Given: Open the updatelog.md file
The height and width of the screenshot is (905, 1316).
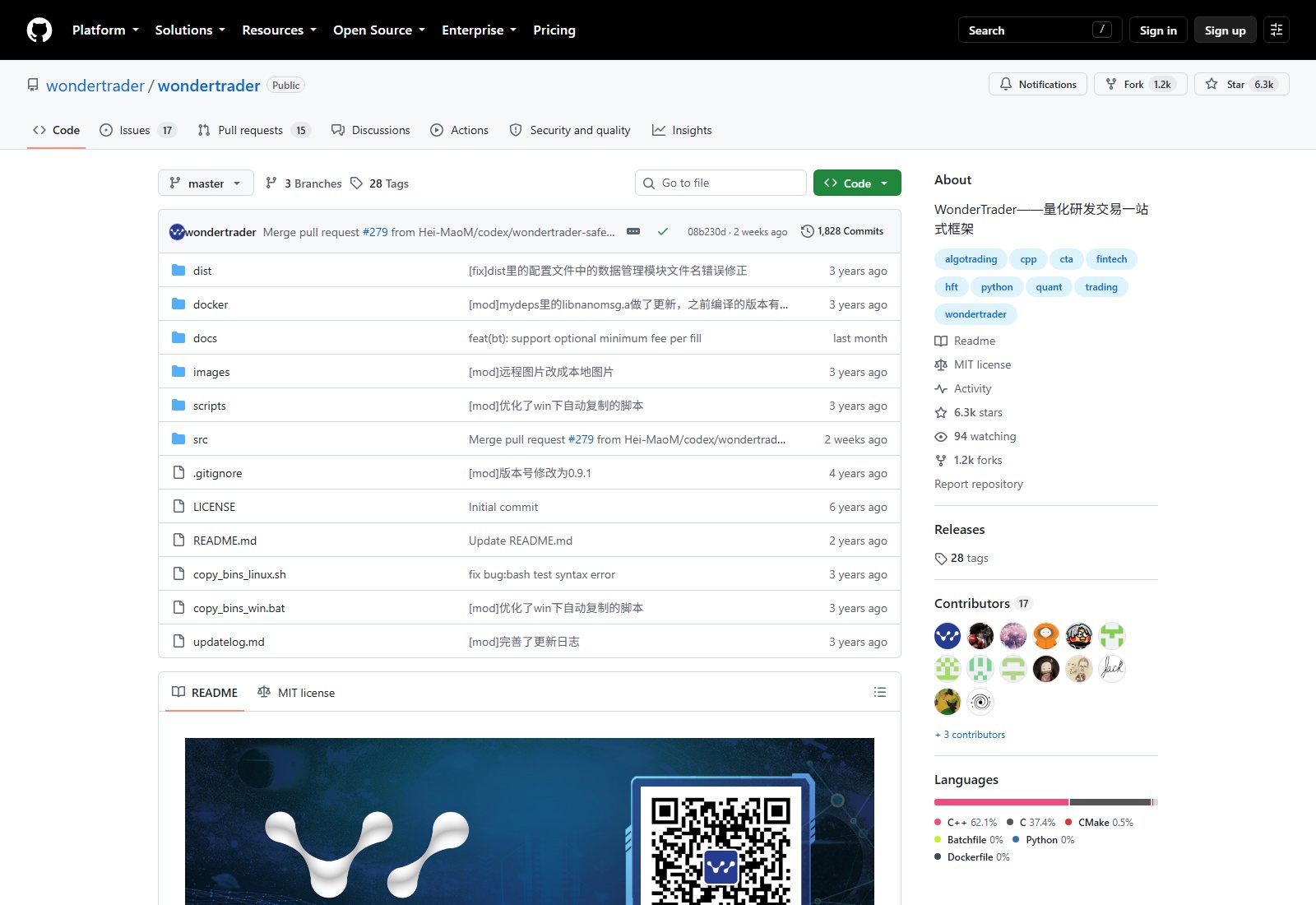Looking at the screenshot, I should point(229,642).
